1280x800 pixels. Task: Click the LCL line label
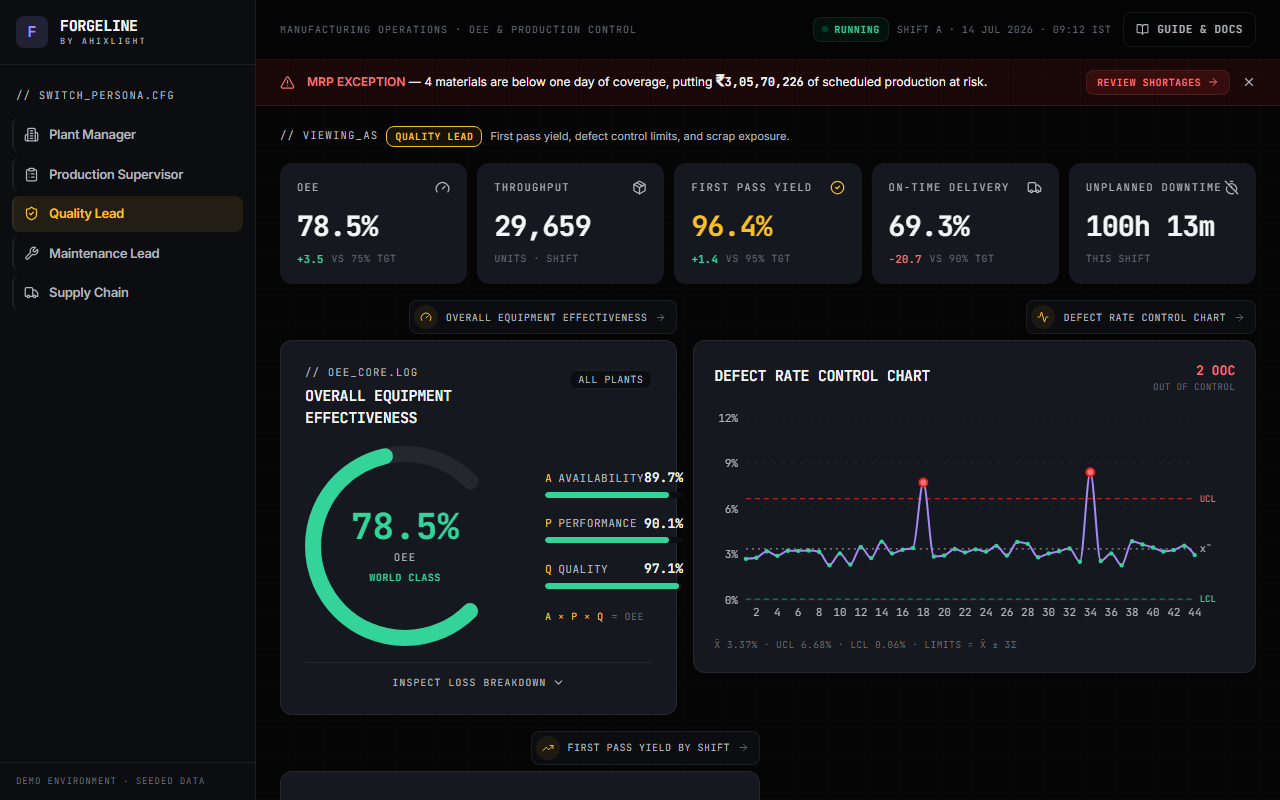(x=1208, y=599)
